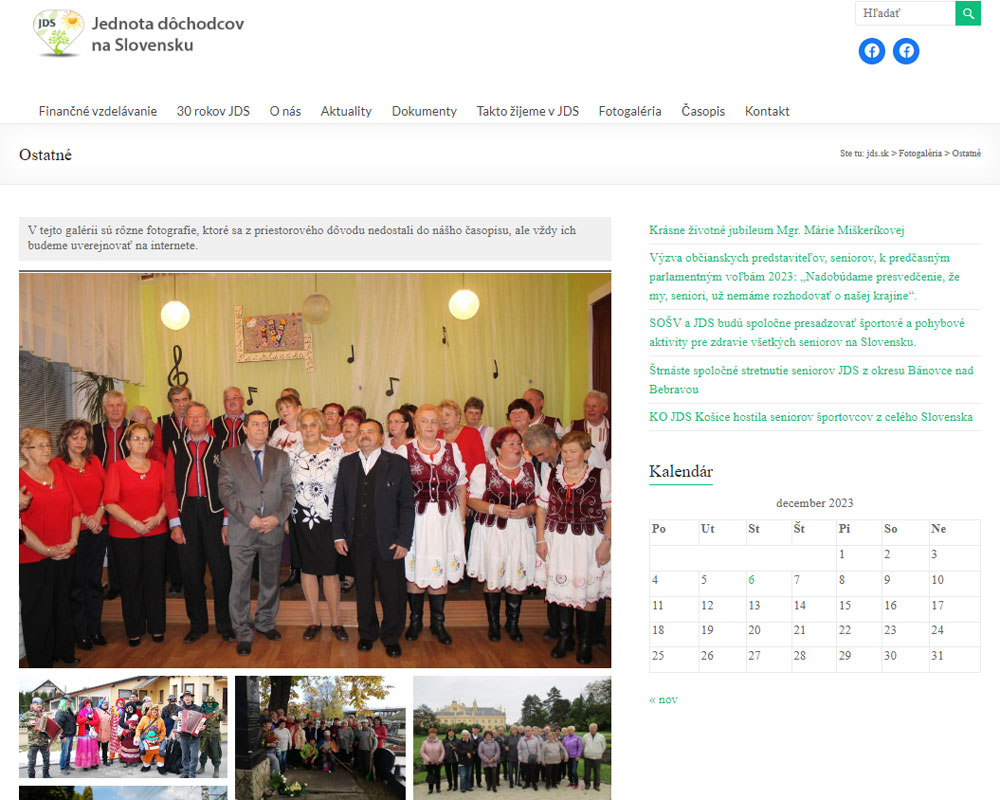The height and width of the screenshot is (800, 1000).
Task: Click the green search magnifier button
Action: click(968, 13)
